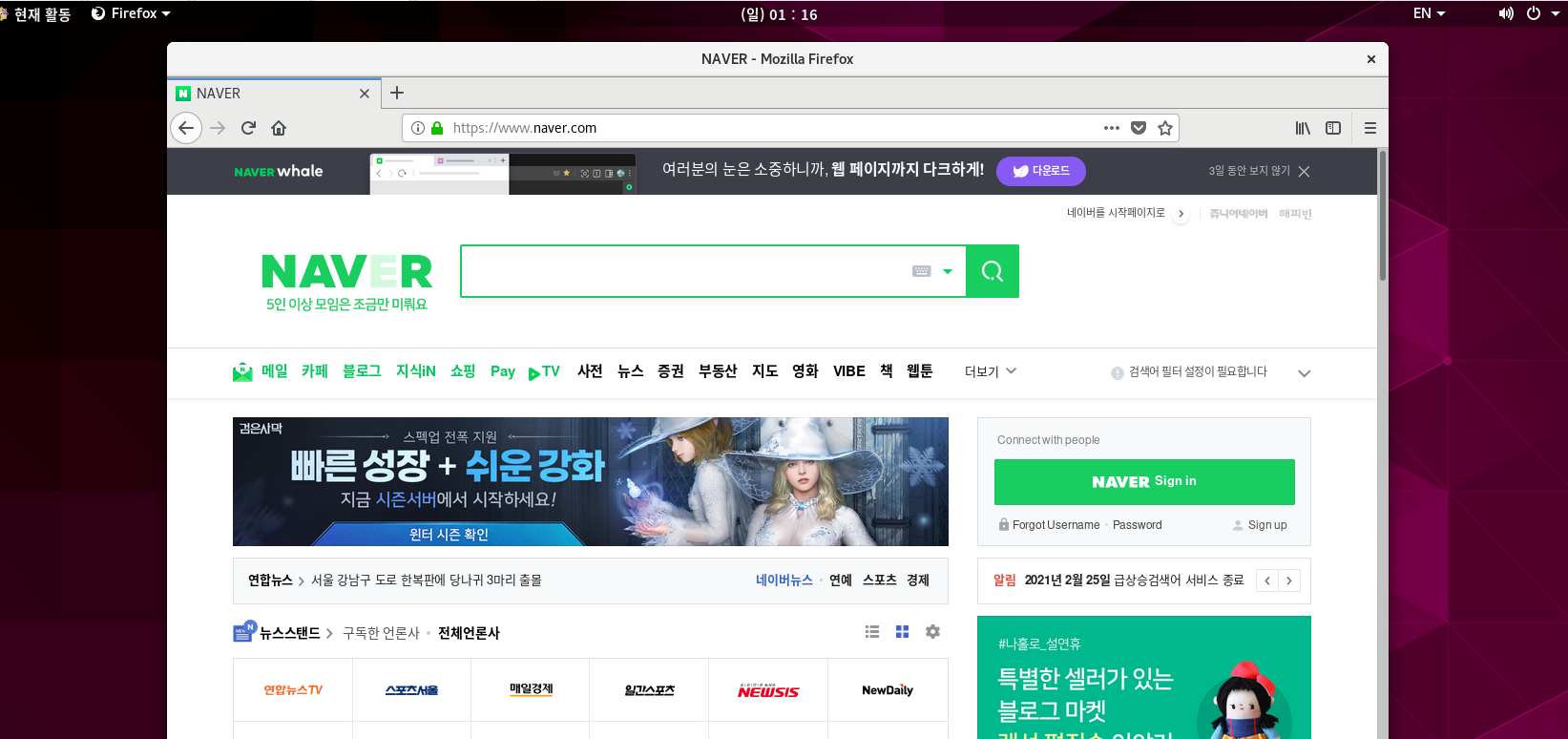Open the 지도 maps link
Viewport: 1568px width, 739px height.
coord(764,371)
